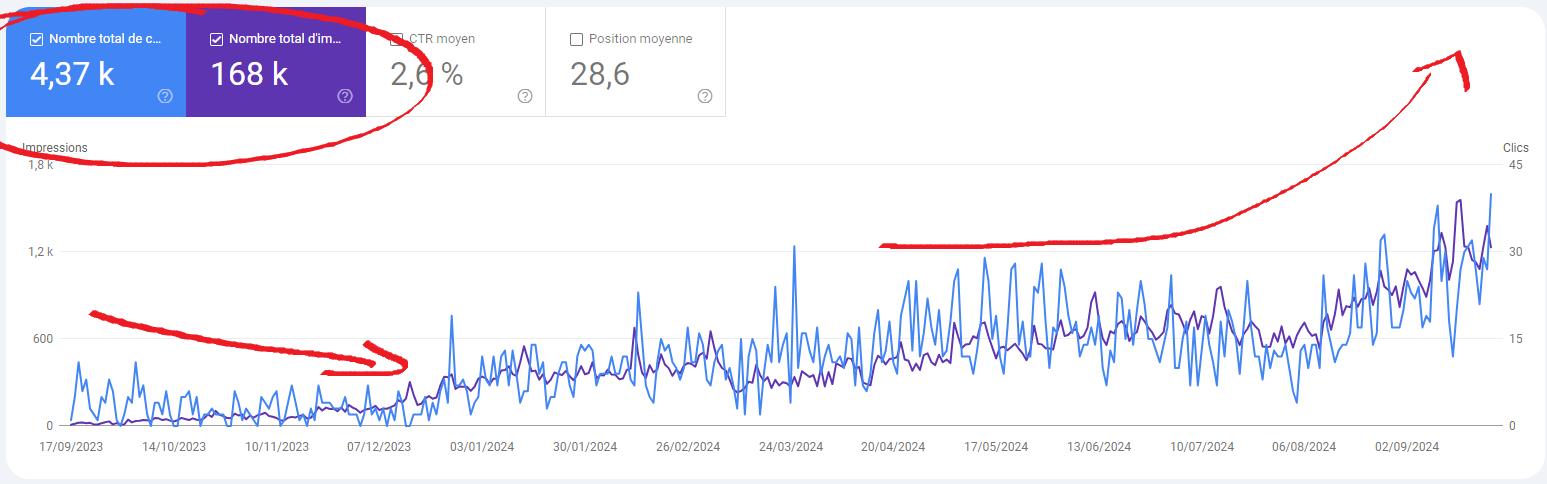Select the 2,6 % CTR metric card
This screenshot has width=1547, height=484.
pos(456,62)
